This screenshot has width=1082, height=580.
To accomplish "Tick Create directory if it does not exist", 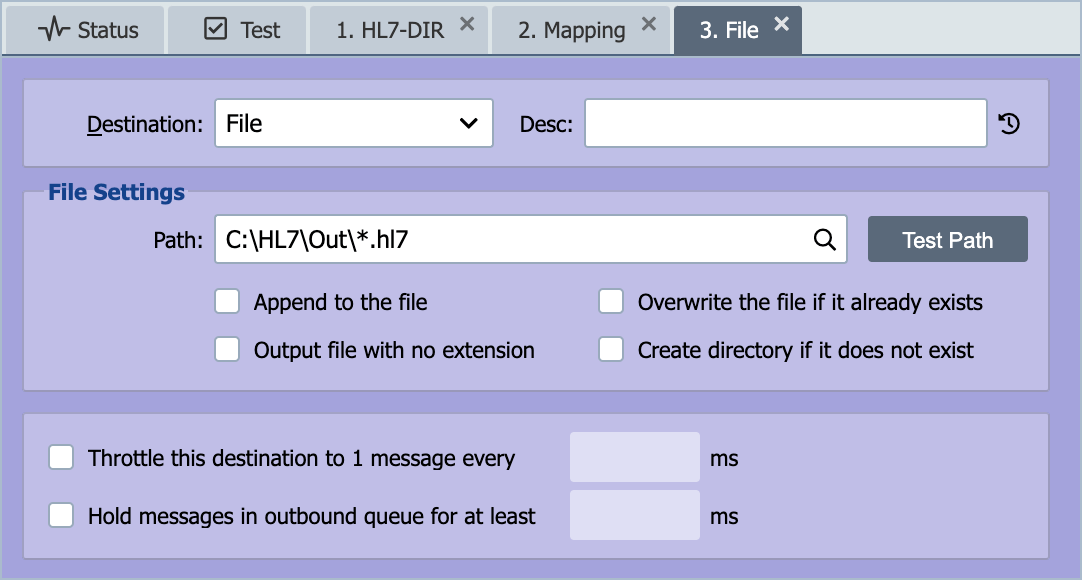I will pyautogui.click(x=611, y=350).
